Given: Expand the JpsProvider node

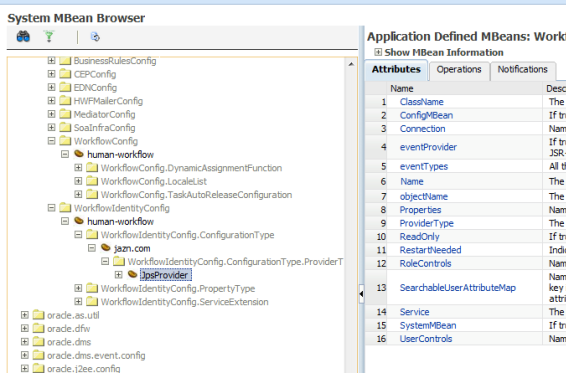Looking at the screenshot, I should 118,274.
